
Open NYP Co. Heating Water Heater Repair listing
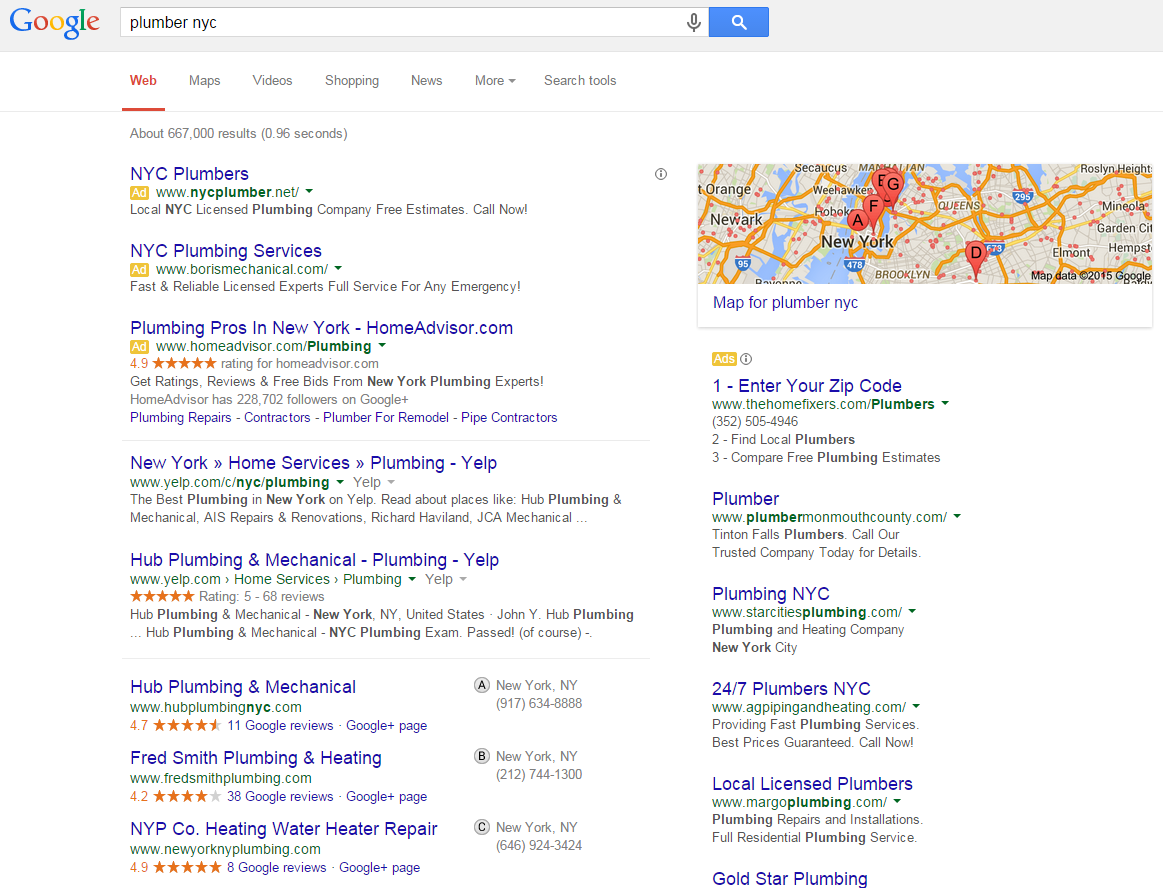click(x=283, y=829)
